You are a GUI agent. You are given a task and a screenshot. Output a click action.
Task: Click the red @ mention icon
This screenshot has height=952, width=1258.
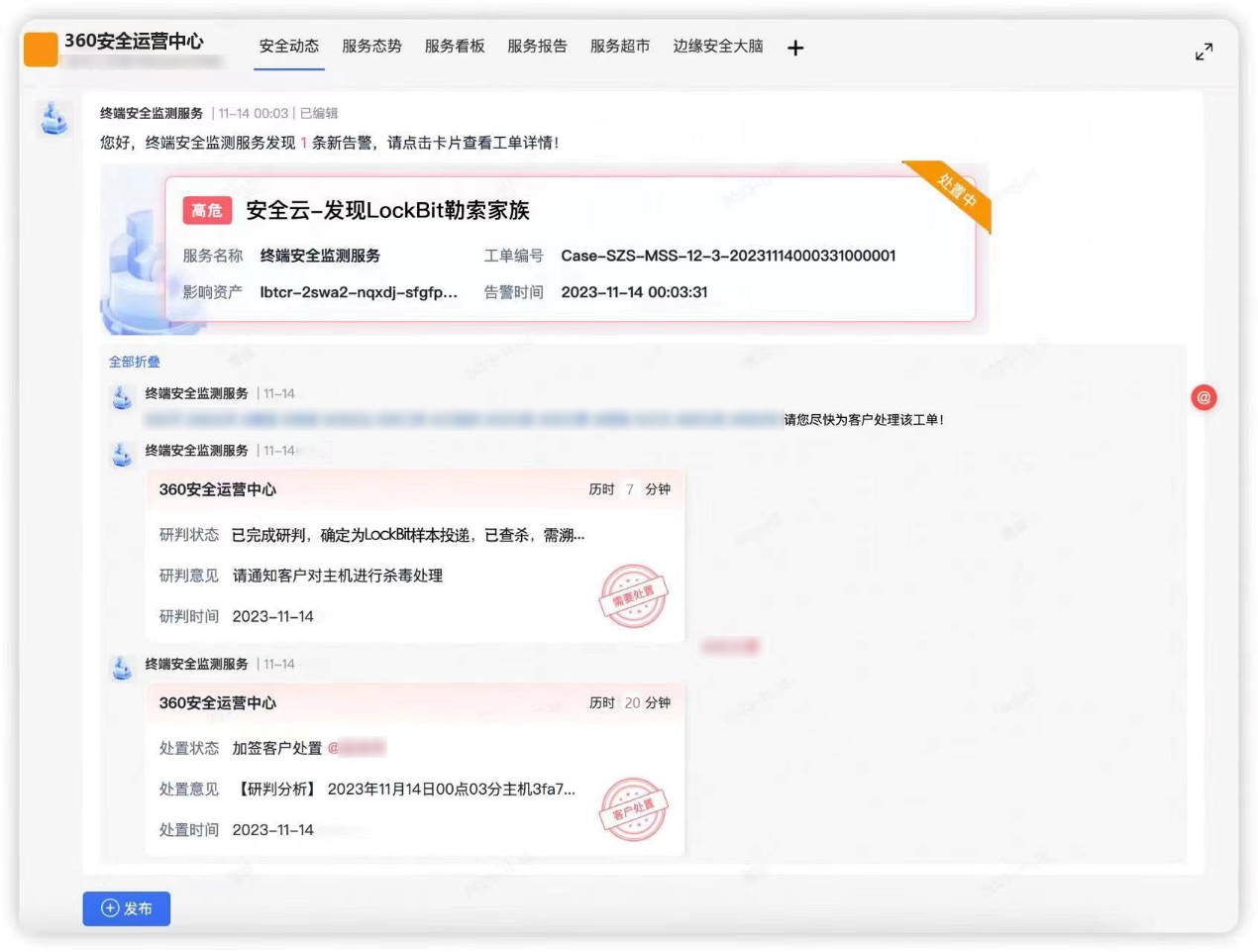click(1204, 398)
